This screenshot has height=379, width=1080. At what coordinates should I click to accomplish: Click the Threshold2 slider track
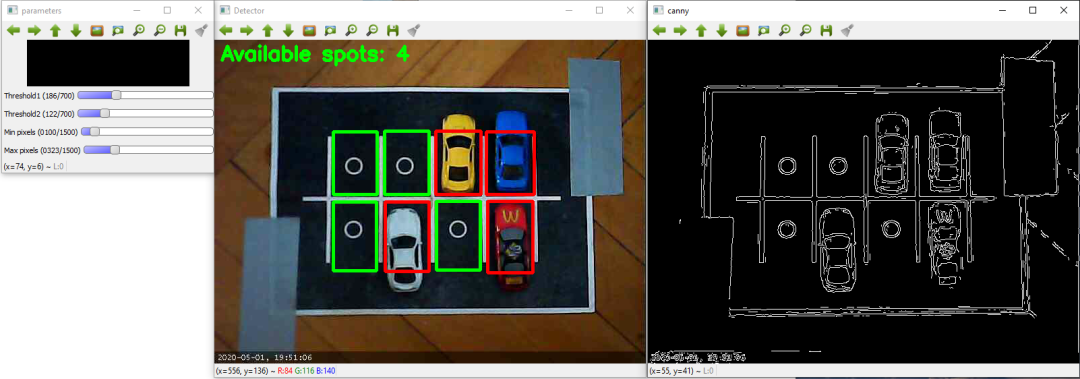point(145,113)
